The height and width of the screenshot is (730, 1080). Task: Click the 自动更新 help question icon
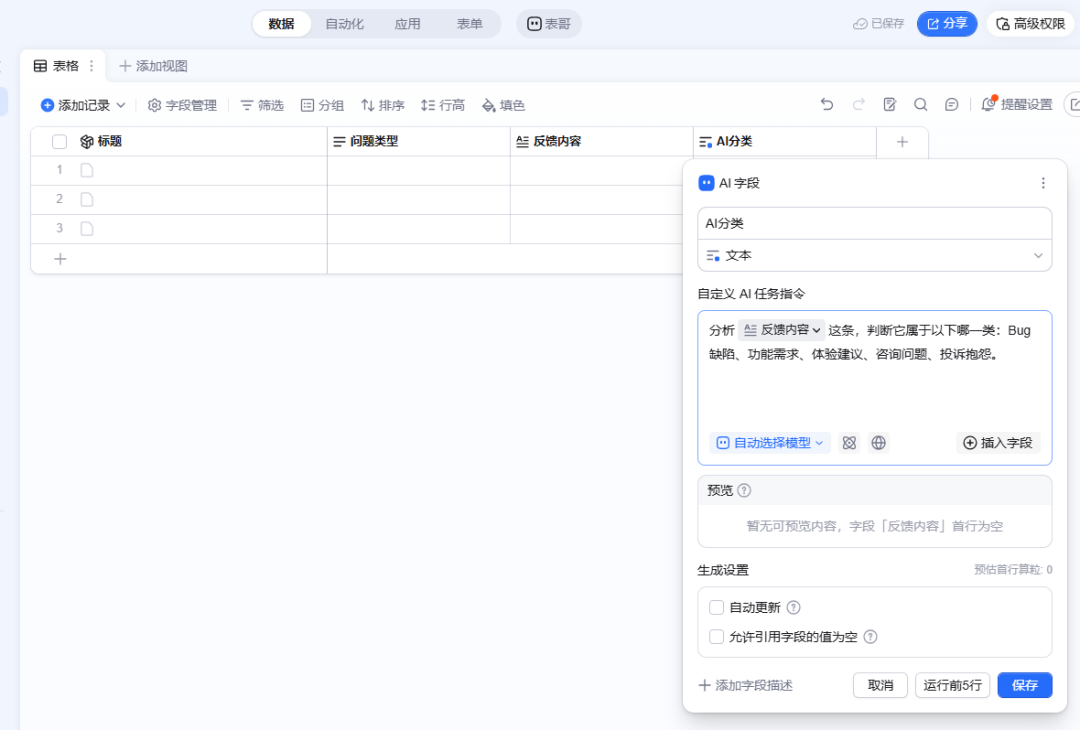(x=793, y=607)
